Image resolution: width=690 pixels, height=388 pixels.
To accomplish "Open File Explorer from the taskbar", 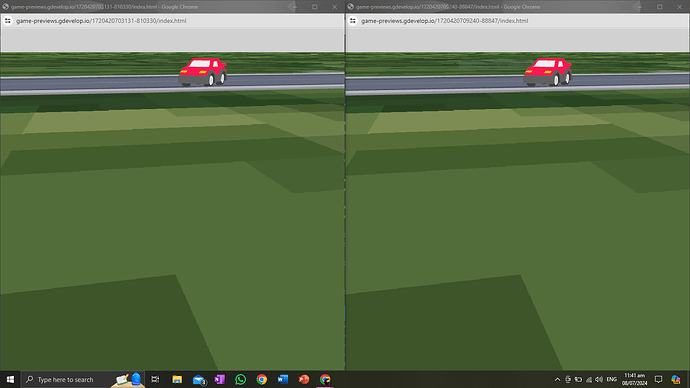I will tap(177, 379).
